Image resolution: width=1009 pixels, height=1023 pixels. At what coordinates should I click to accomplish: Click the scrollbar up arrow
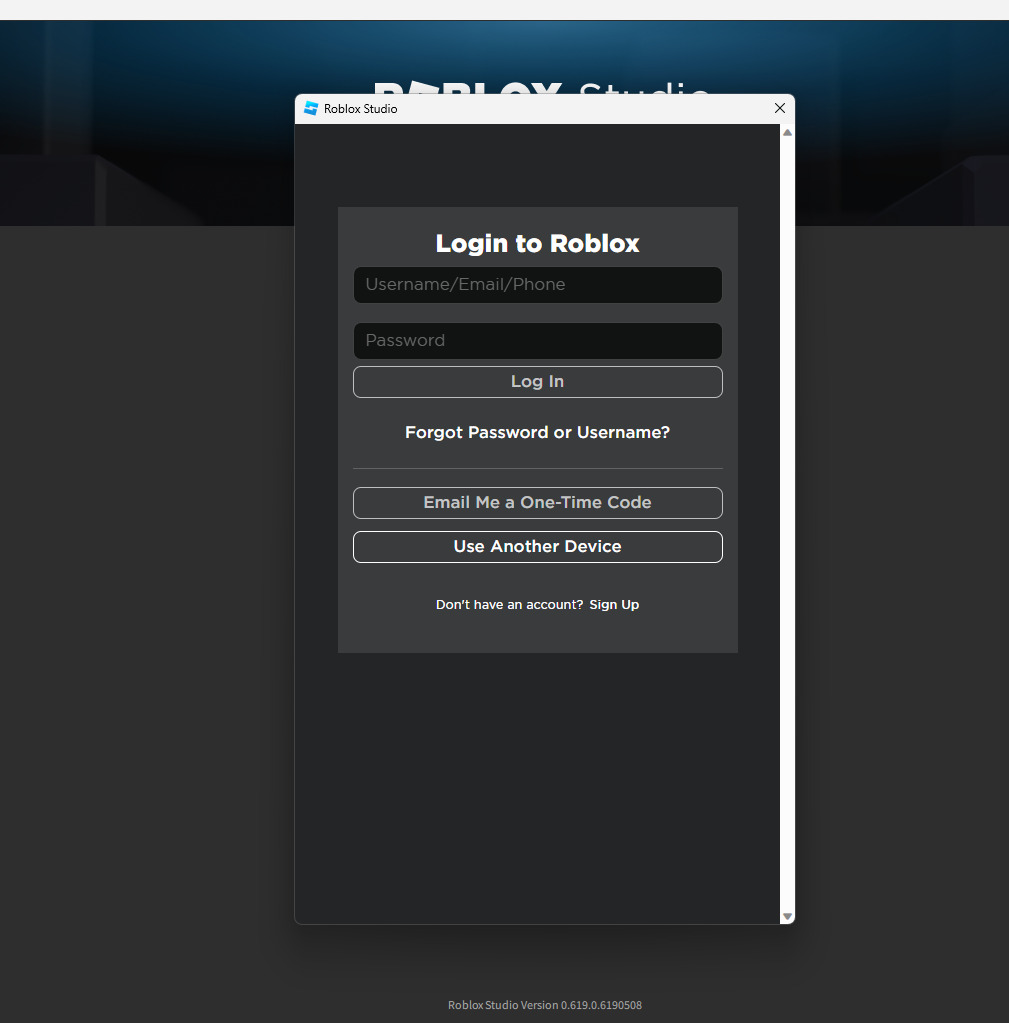click(787, 131)
